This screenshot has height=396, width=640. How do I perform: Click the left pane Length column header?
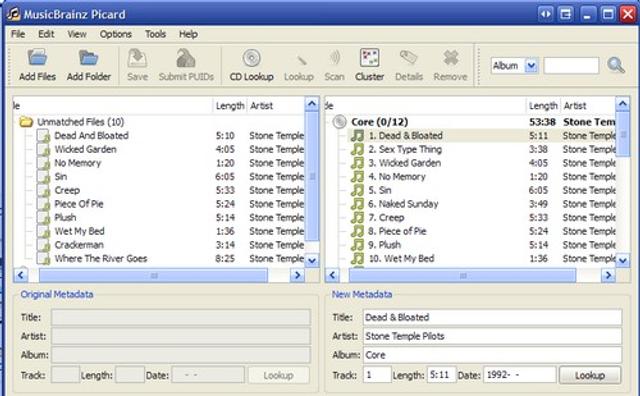(229, 106)
